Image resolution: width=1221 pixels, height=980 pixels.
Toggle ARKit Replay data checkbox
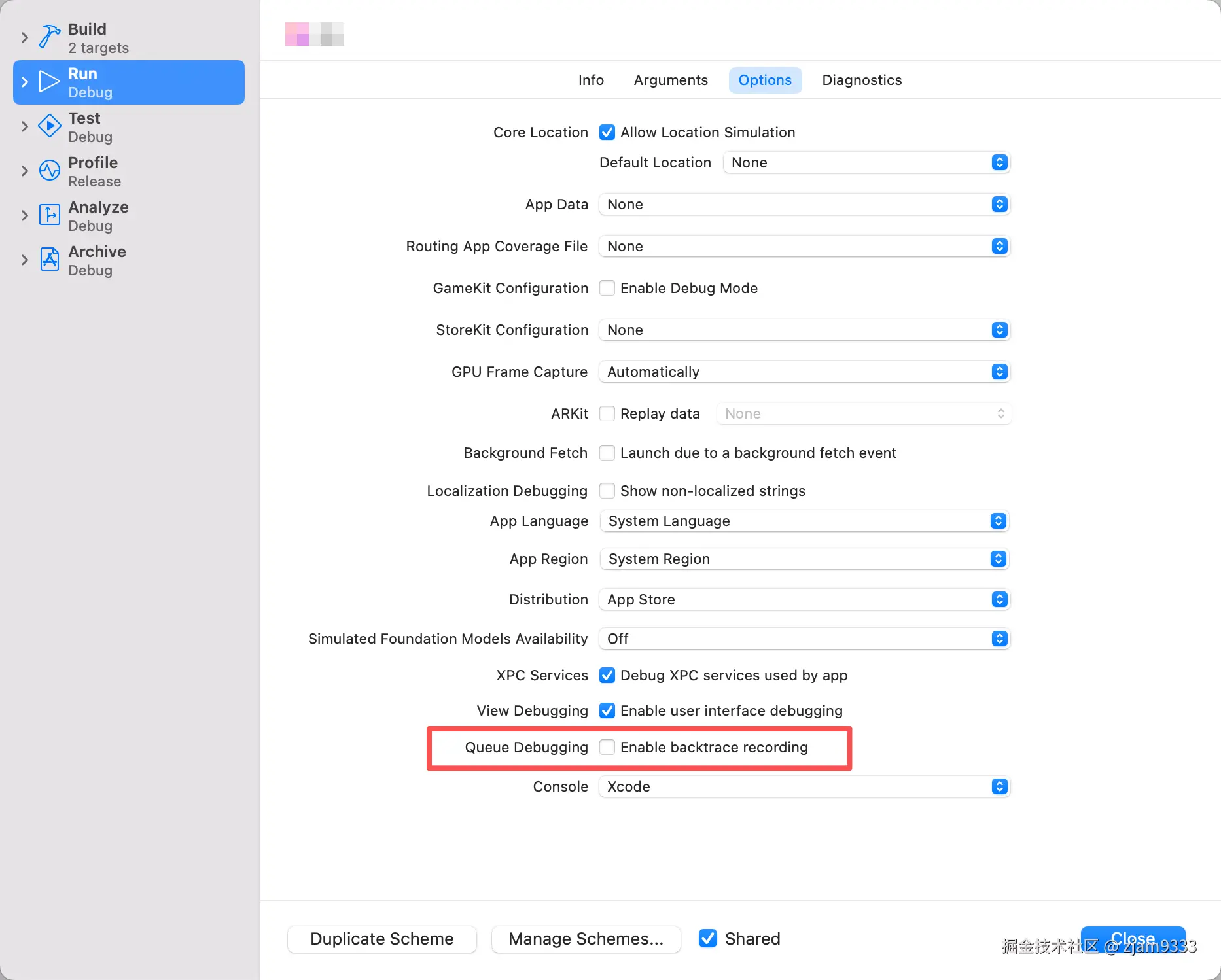[x=607, y=413]
